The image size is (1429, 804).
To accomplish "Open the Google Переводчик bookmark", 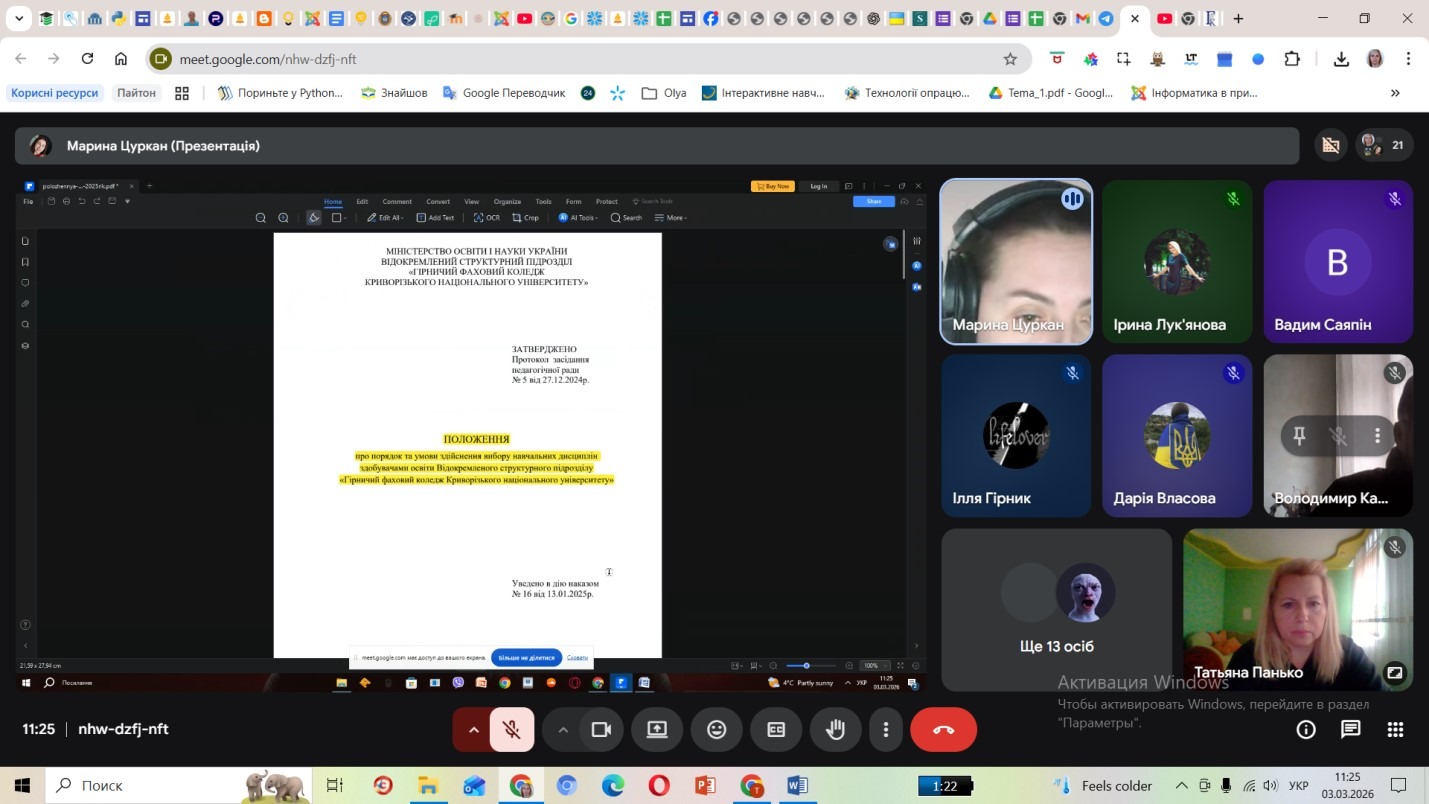I will click(x=504, y=93).
